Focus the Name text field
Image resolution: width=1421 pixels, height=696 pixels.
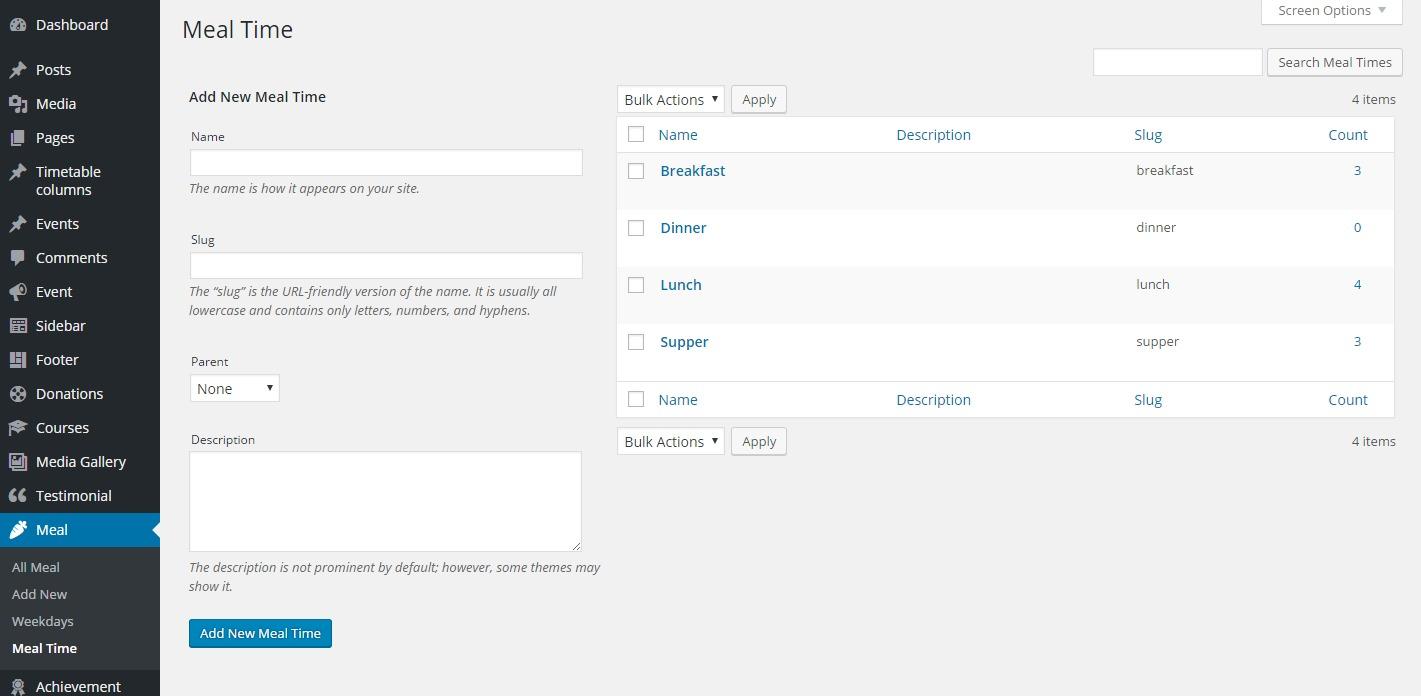[x=386, y=163]
